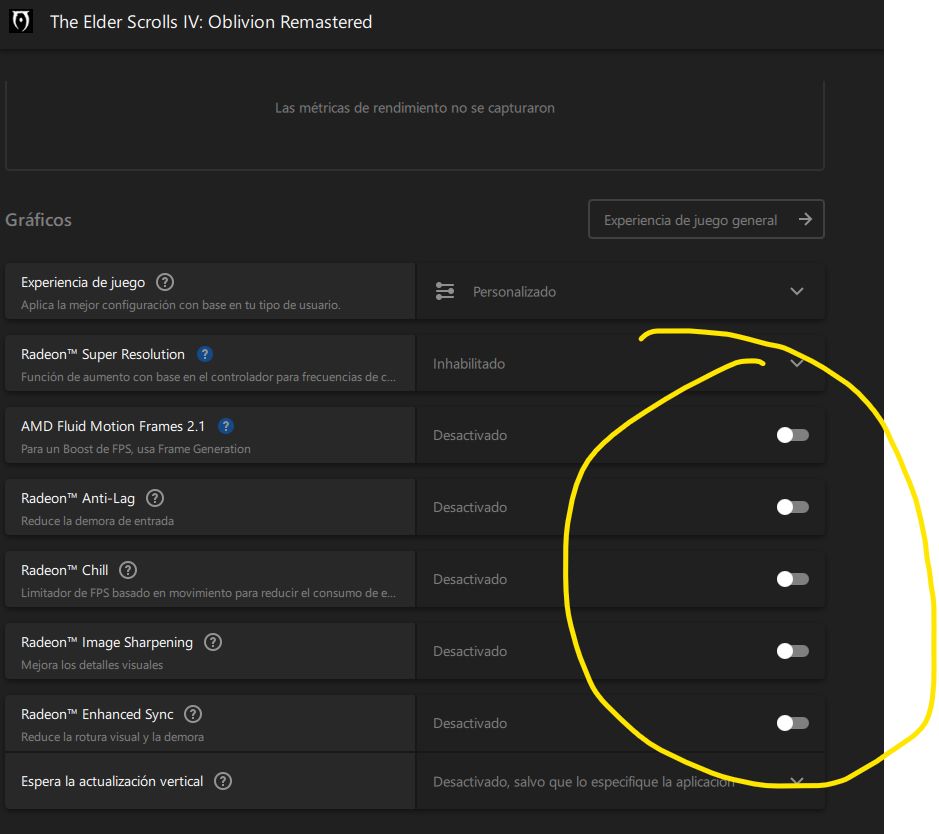
Task: Open help for AMD Fluid Motion Frames 2.1
Action: pyautogui.click(x=226, y=426)
